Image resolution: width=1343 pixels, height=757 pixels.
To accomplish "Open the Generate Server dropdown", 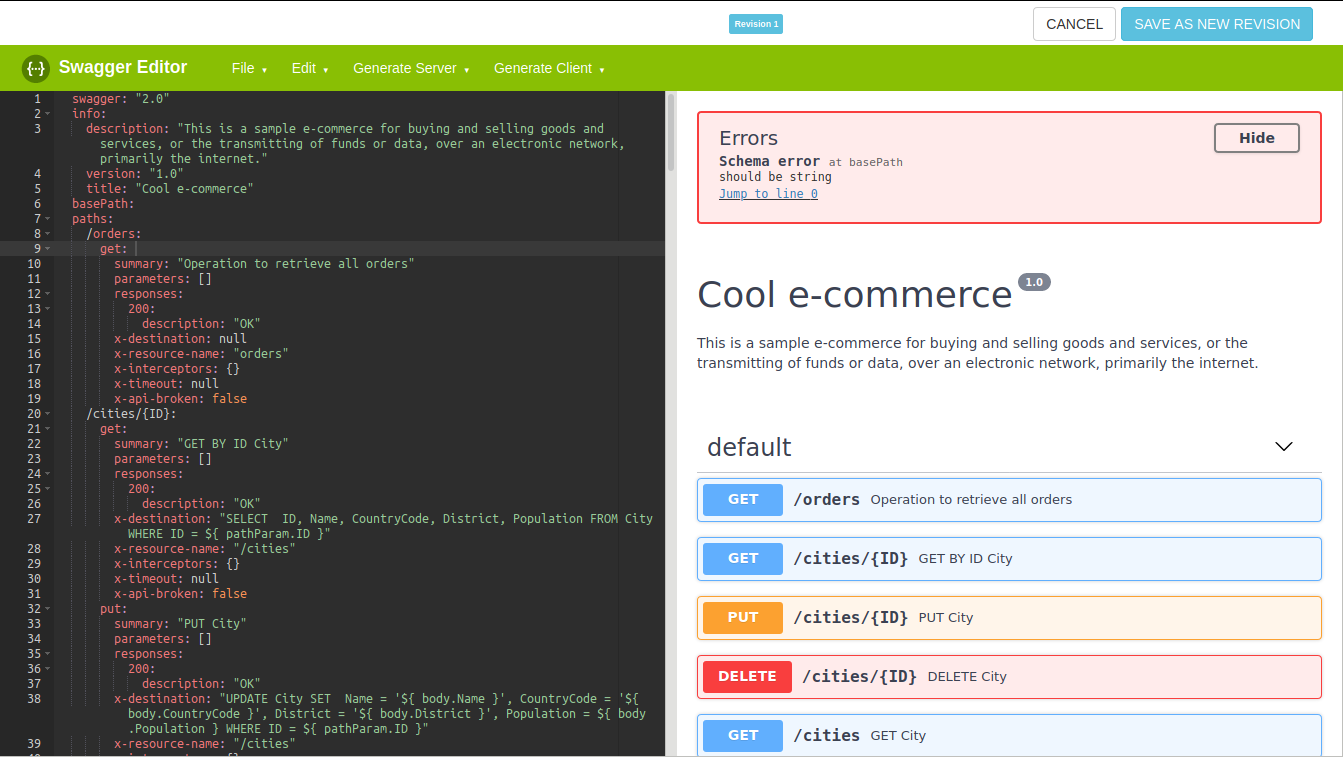I will tap(411, 68).
